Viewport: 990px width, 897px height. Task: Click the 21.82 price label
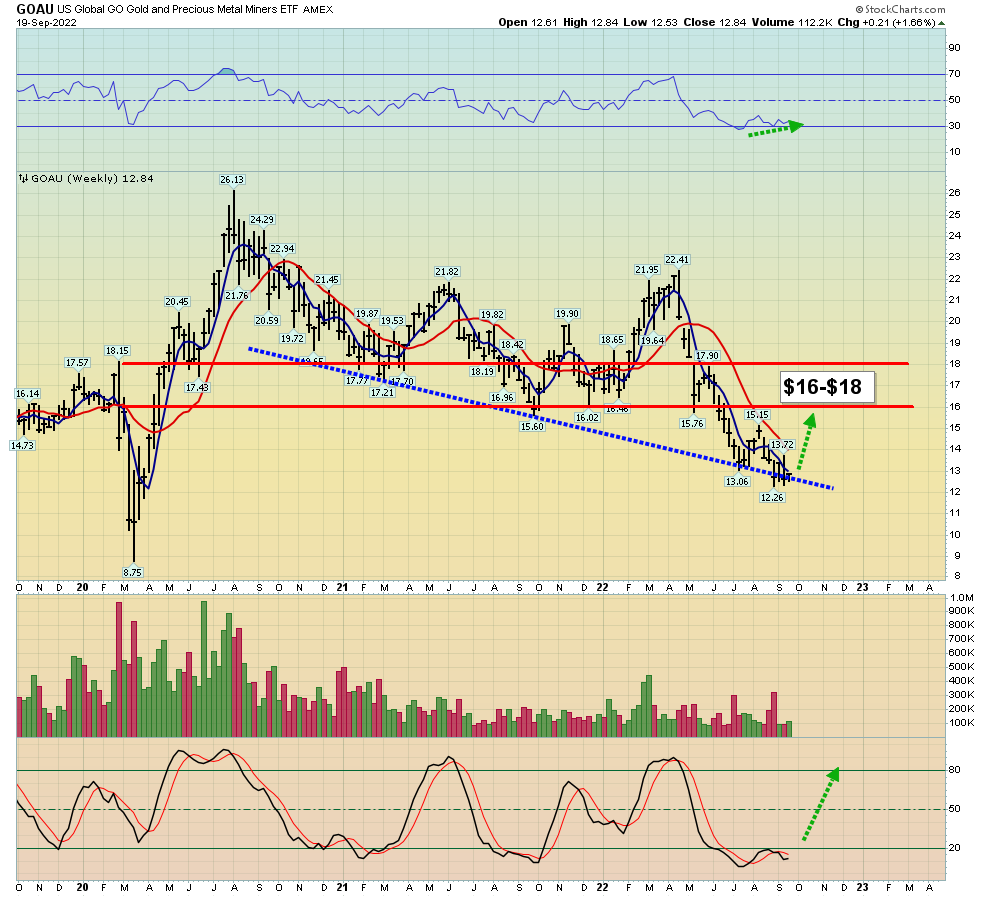click(447, 272)
